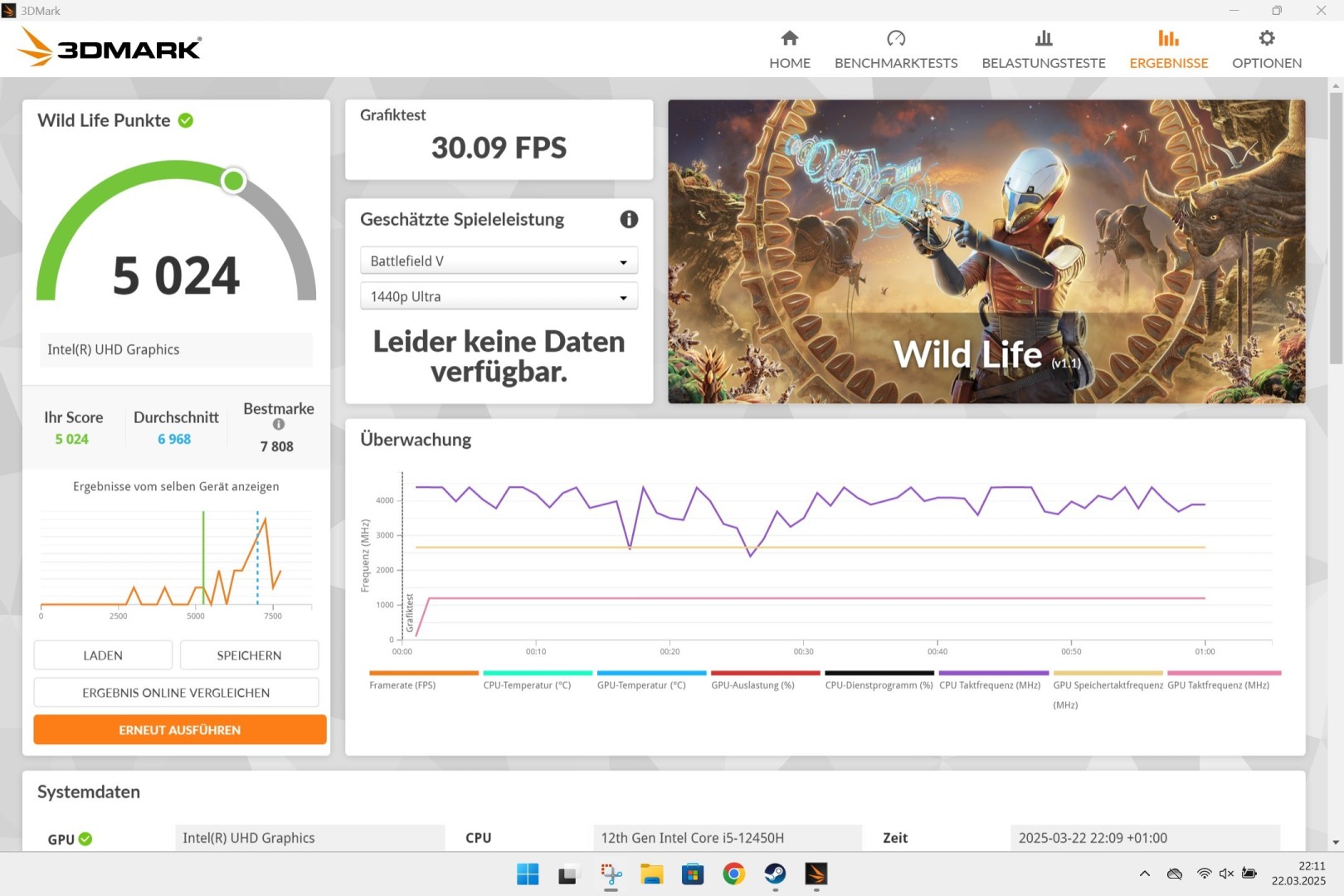The height and width of the screenshot is (896, 1344).
Task: Open Optionen gear icon
Action: [x=1266, y=38]
